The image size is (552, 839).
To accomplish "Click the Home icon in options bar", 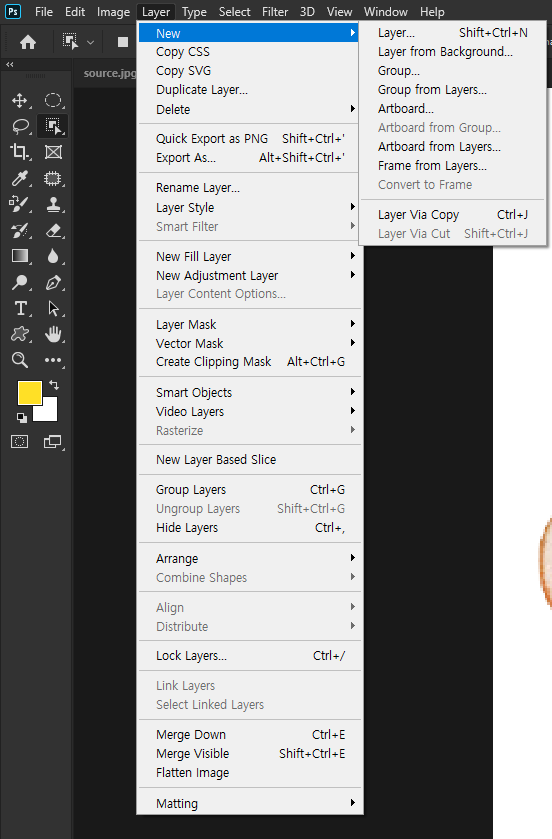I will pos(28,41).
